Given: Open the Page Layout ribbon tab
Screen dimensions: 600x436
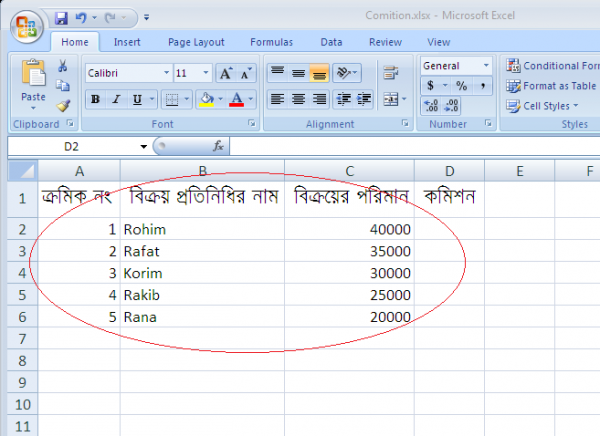Looking at the screenshot, I should point(196,42).
